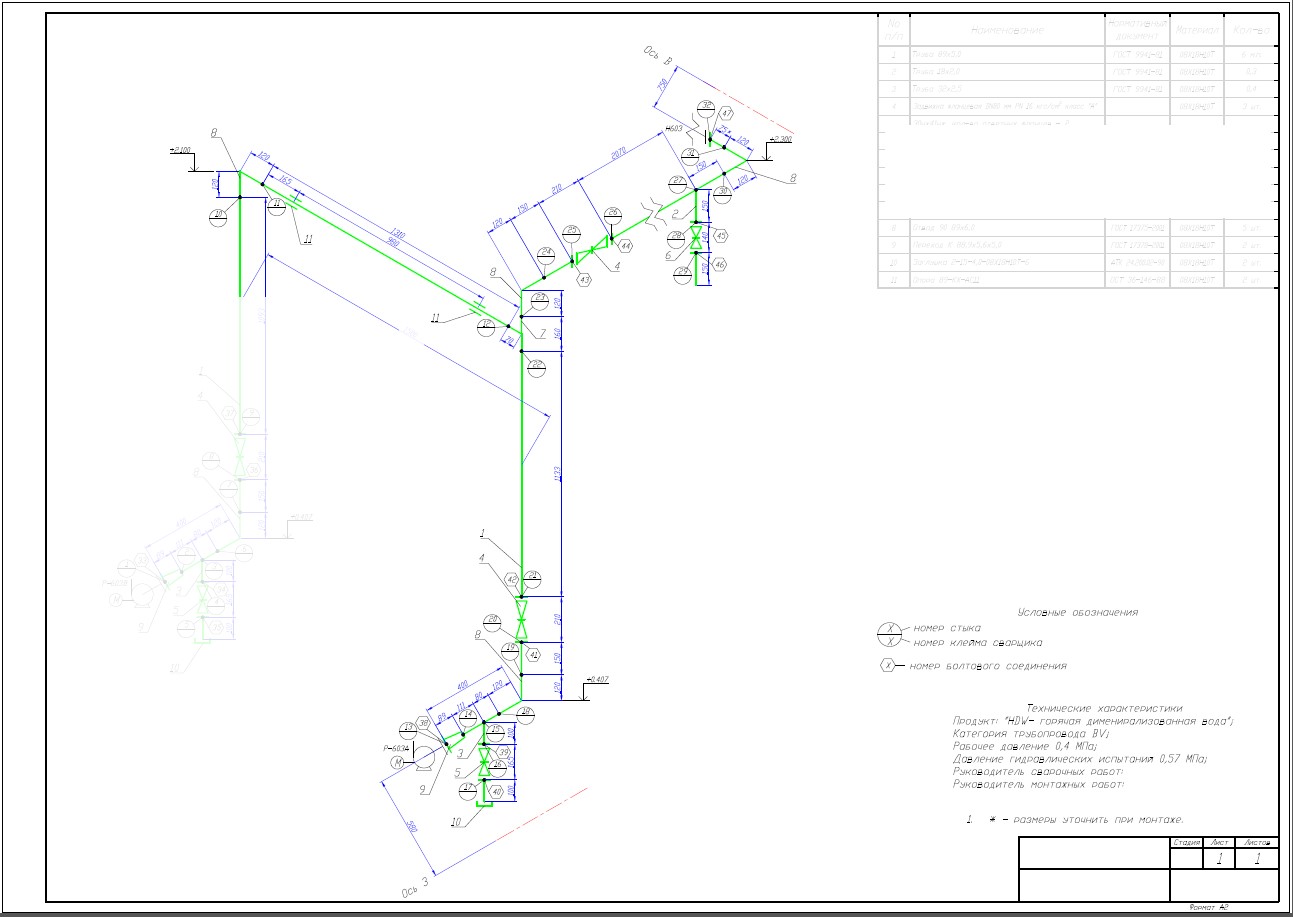Click the 'Листов' title block header
This screenshot has width=1293, height=917.
coord(1257,843)
